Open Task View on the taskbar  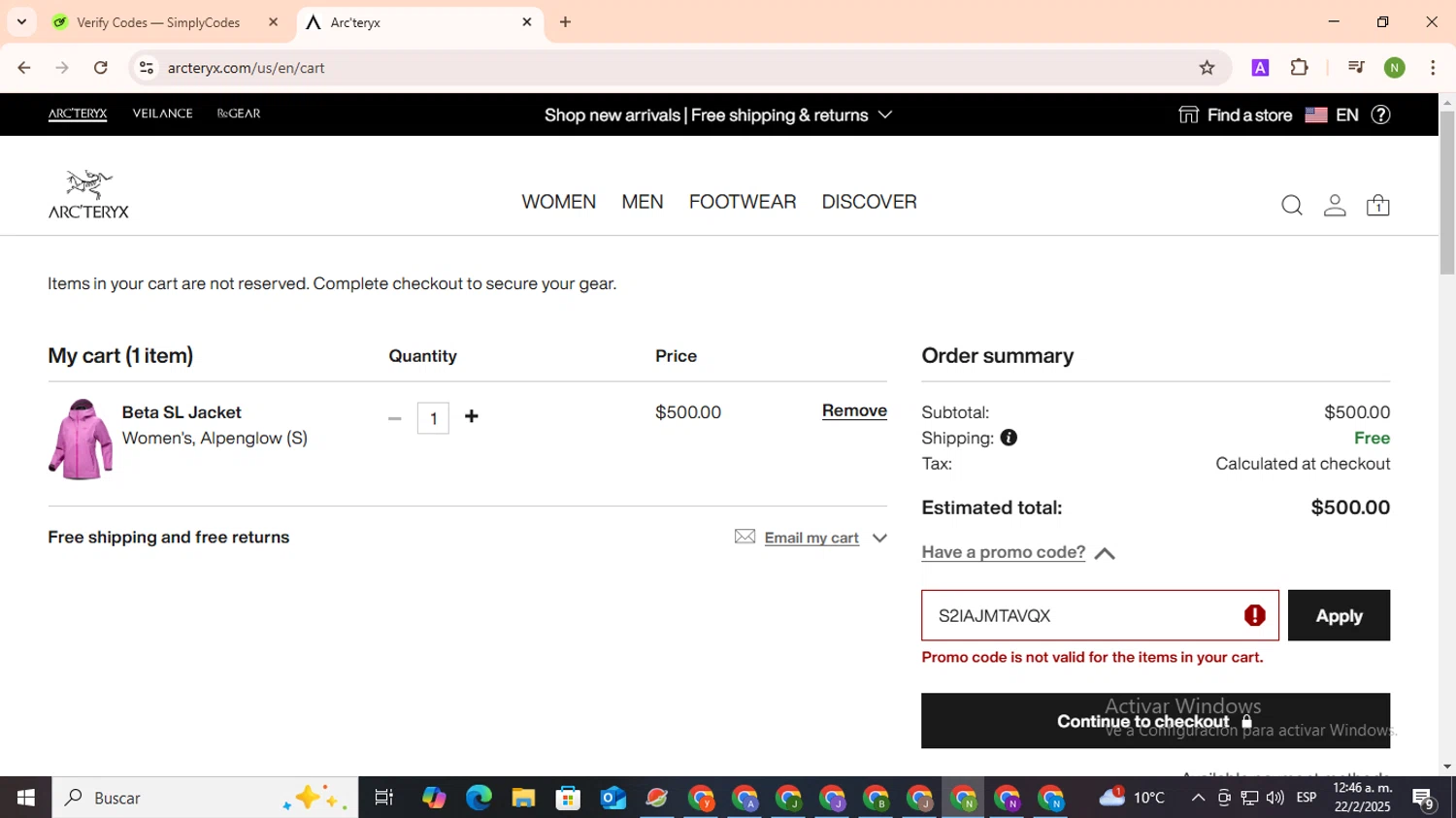pos(383,798)
